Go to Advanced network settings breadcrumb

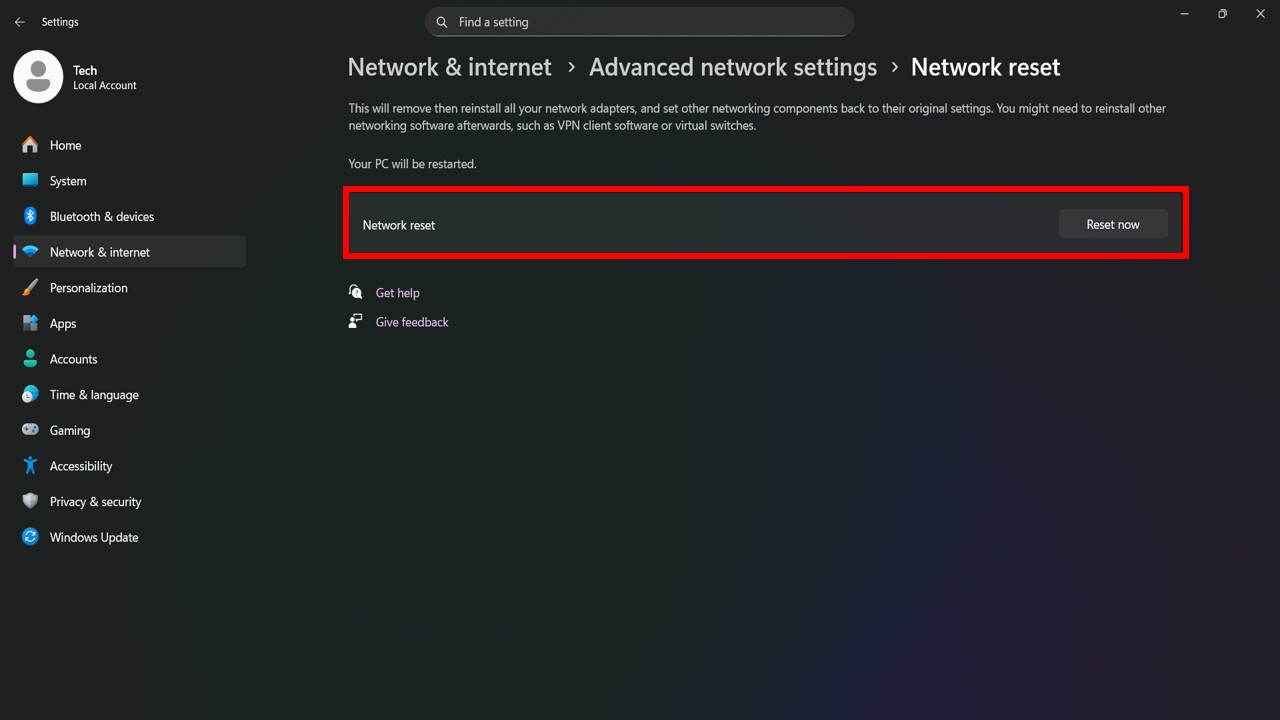[x=732, y=67]
